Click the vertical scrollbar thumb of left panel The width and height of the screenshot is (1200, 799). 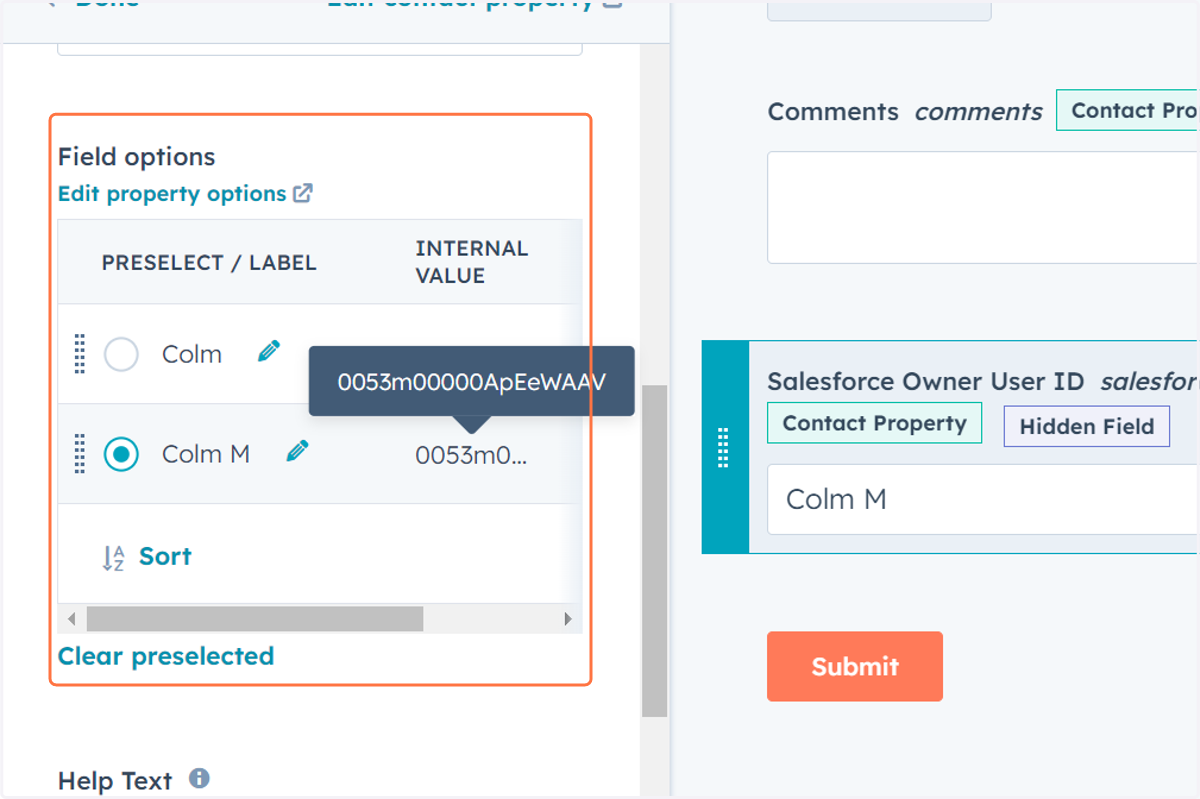(654, 551)
